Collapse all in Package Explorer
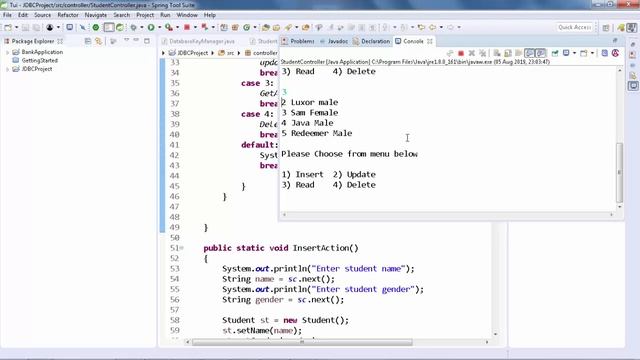Screen dimensions: 640x360 (87, 41)
